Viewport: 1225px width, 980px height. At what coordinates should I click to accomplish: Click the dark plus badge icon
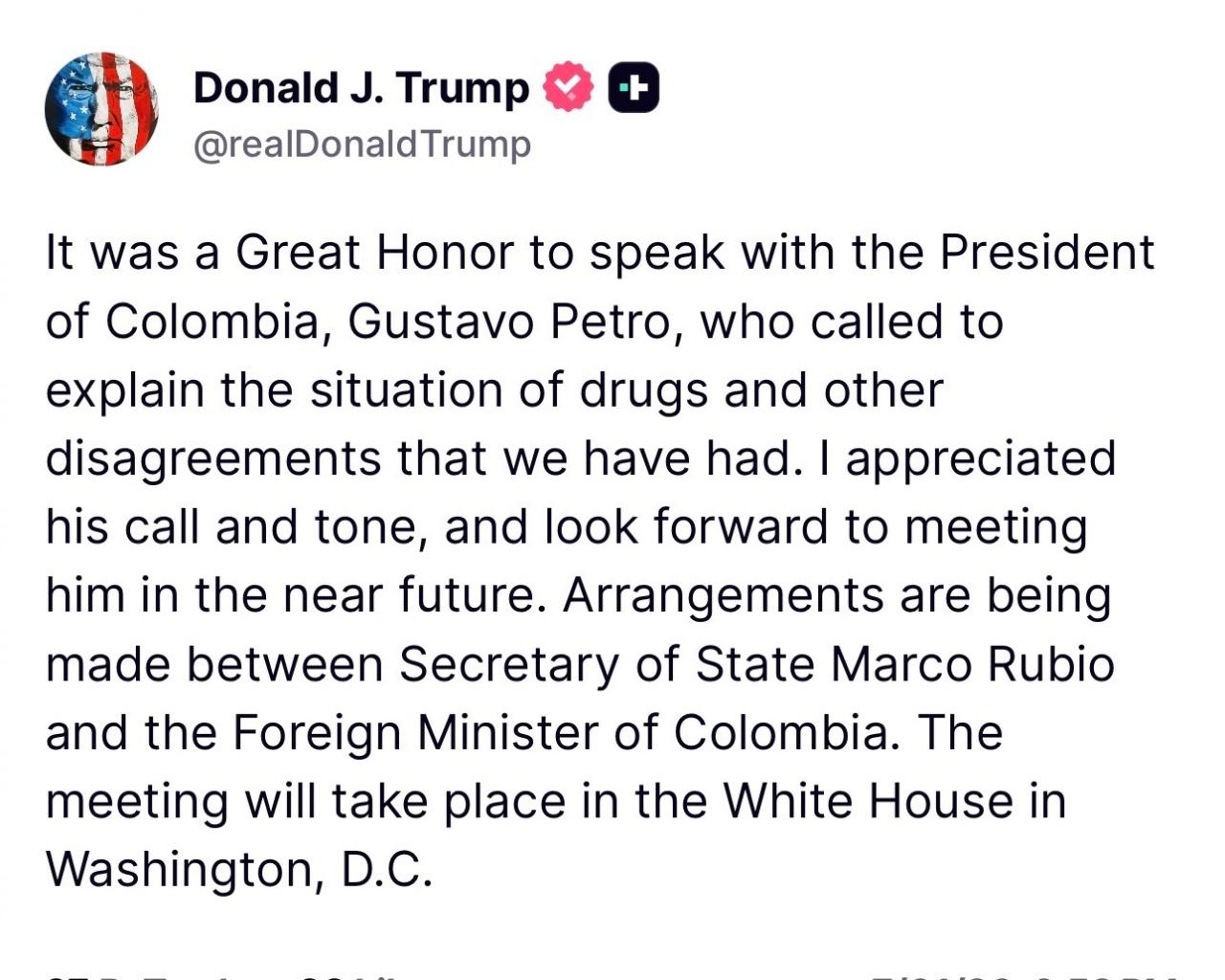635,87
